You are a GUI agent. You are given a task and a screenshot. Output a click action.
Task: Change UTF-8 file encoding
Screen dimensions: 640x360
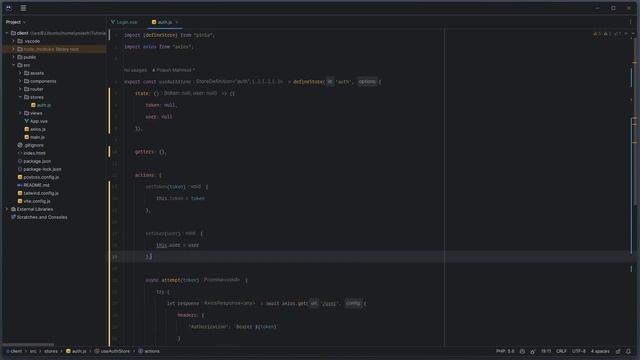[579, 351]
